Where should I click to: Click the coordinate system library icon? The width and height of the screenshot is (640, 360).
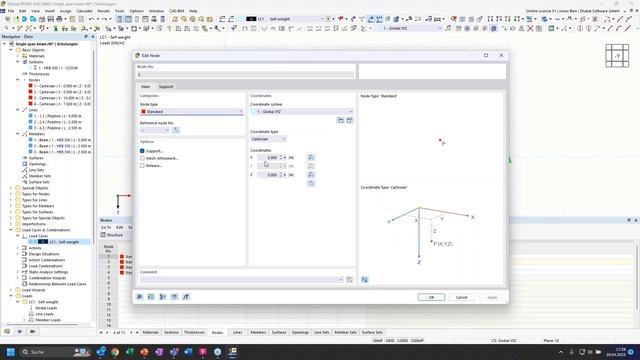349,120
